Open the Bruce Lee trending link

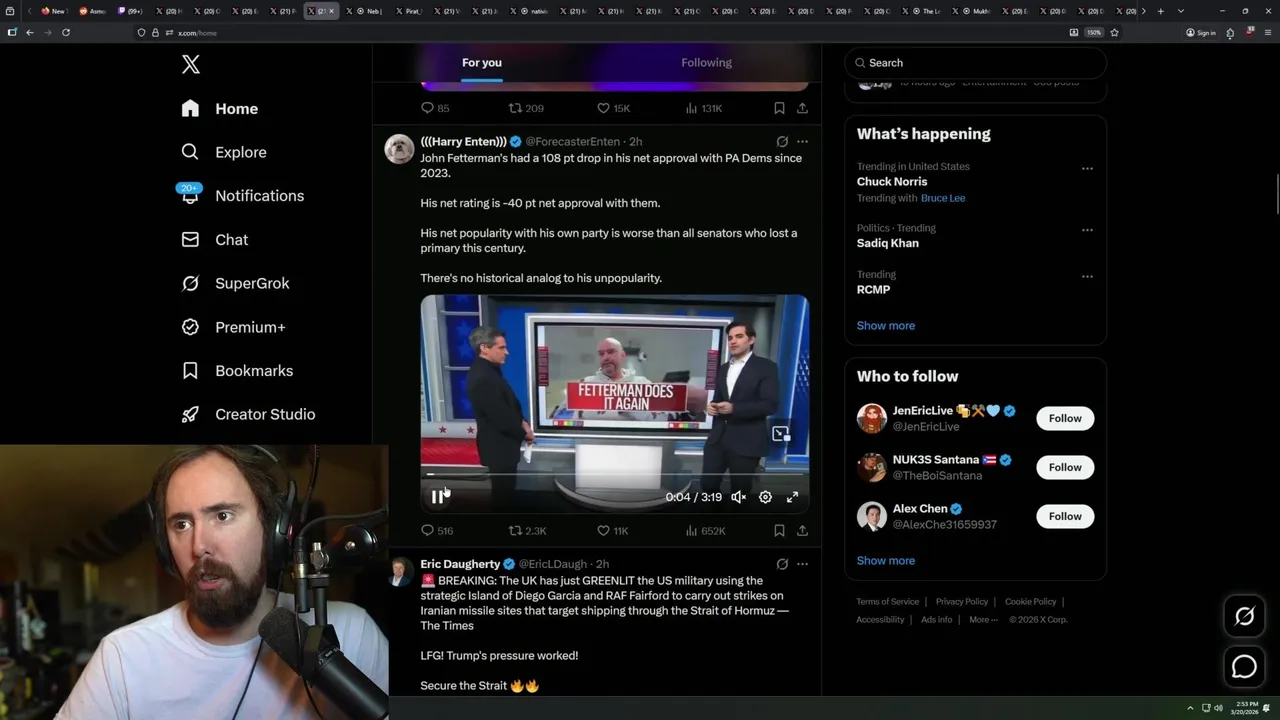pyautogui.click(x=943, y=198)
